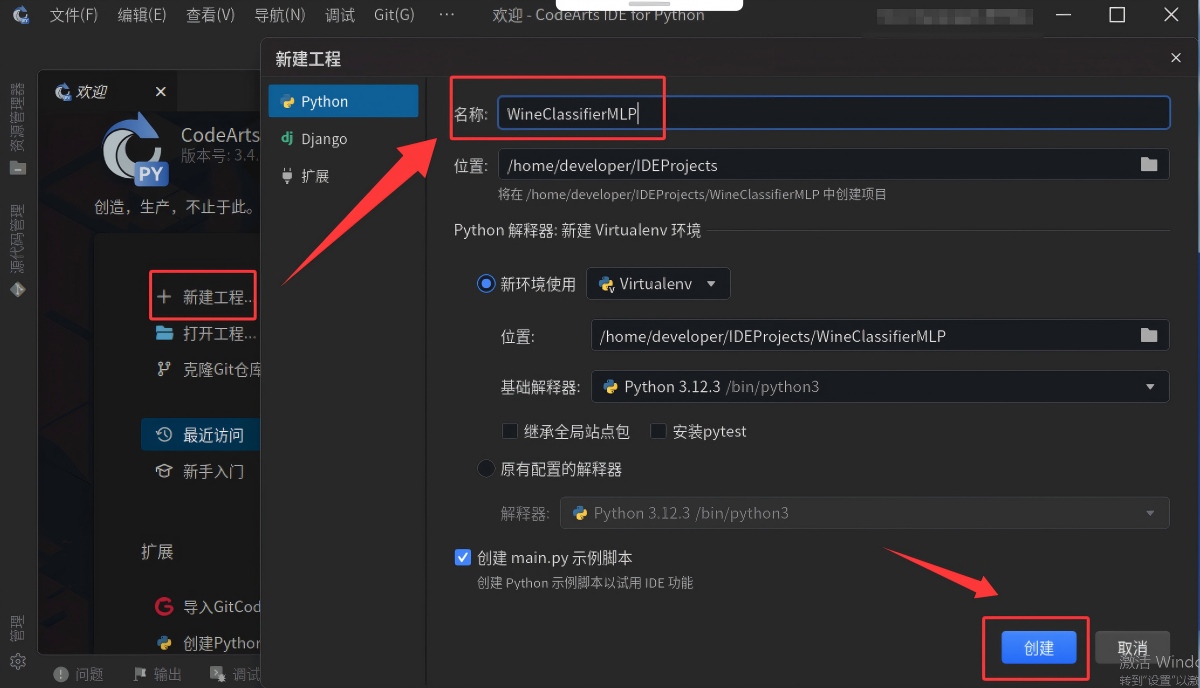The image size is (1200, 688).
Task: Close the 欢迎 welcome tab
Action: (x=160, y=92)
